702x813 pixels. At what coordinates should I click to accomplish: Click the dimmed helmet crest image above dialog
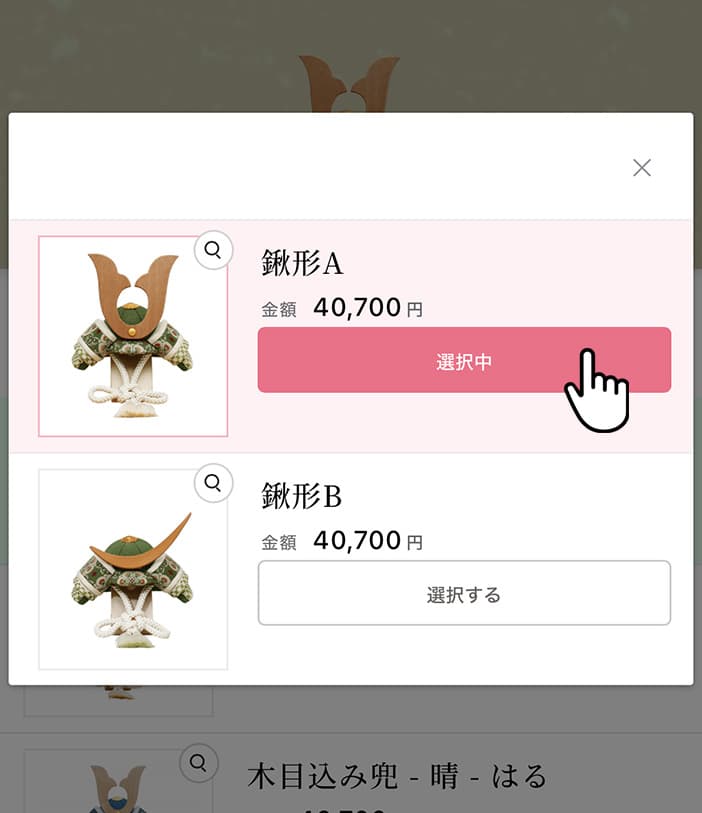click(349, 84)
